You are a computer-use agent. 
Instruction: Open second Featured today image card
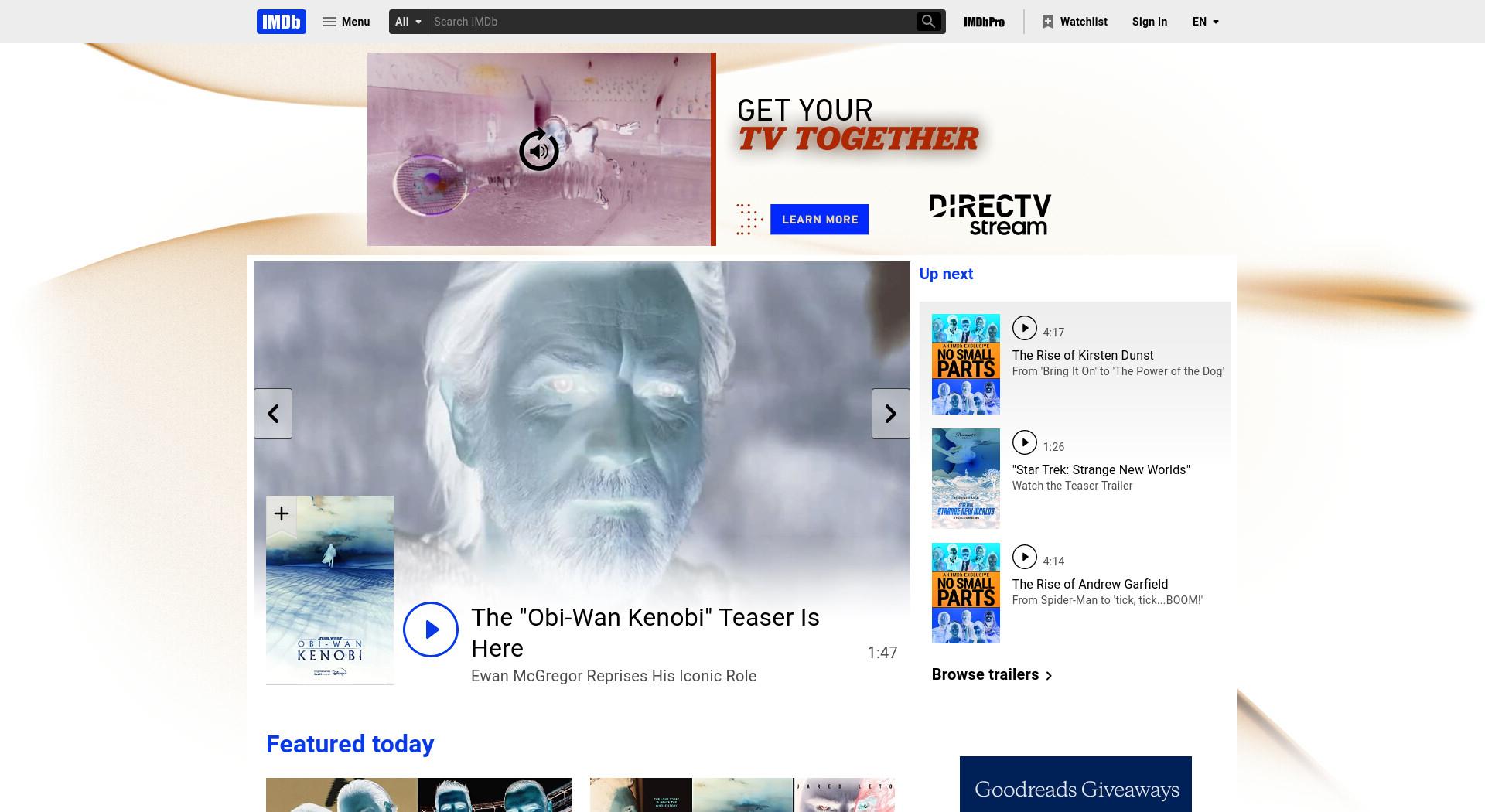click(742, 795)
